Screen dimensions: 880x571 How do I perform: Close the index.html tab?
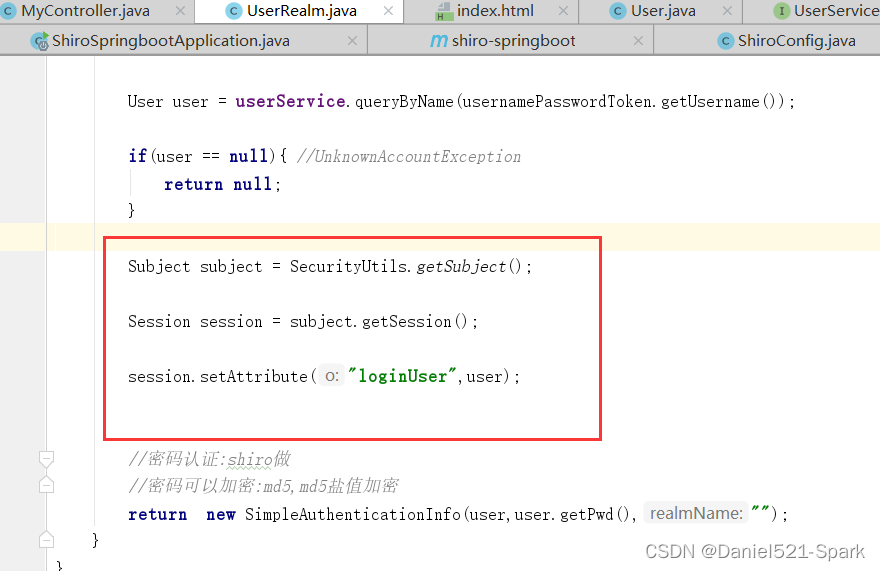(563, 11)
